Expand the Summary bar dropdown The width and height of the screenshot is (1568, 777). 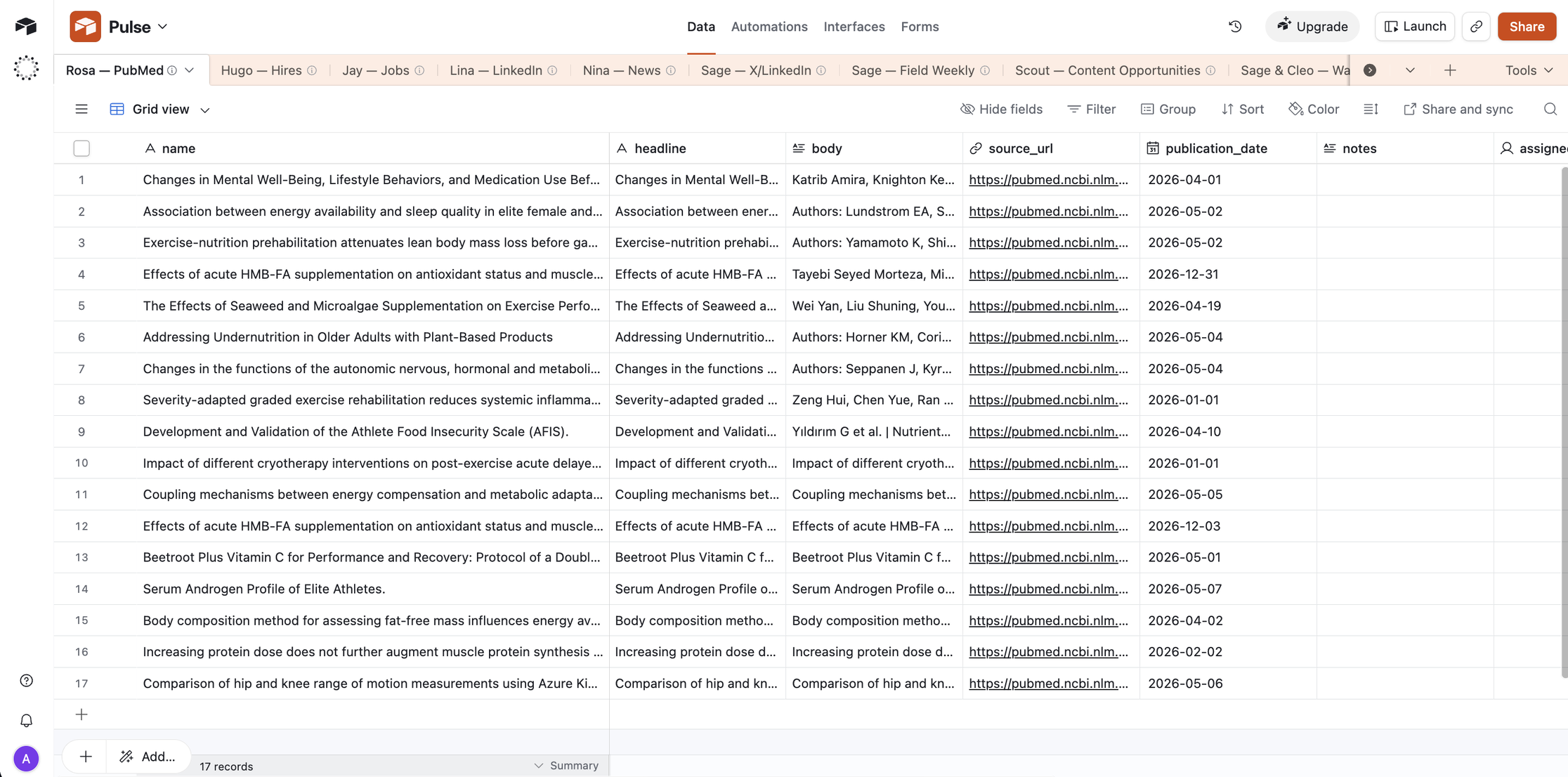[x=566, y=765]
